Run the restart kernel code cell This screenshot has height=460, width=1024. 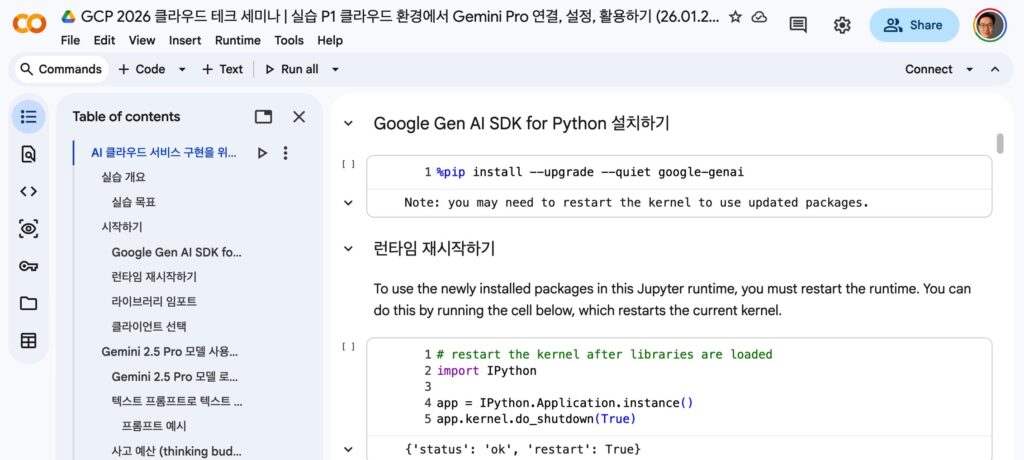click(349, 347)
